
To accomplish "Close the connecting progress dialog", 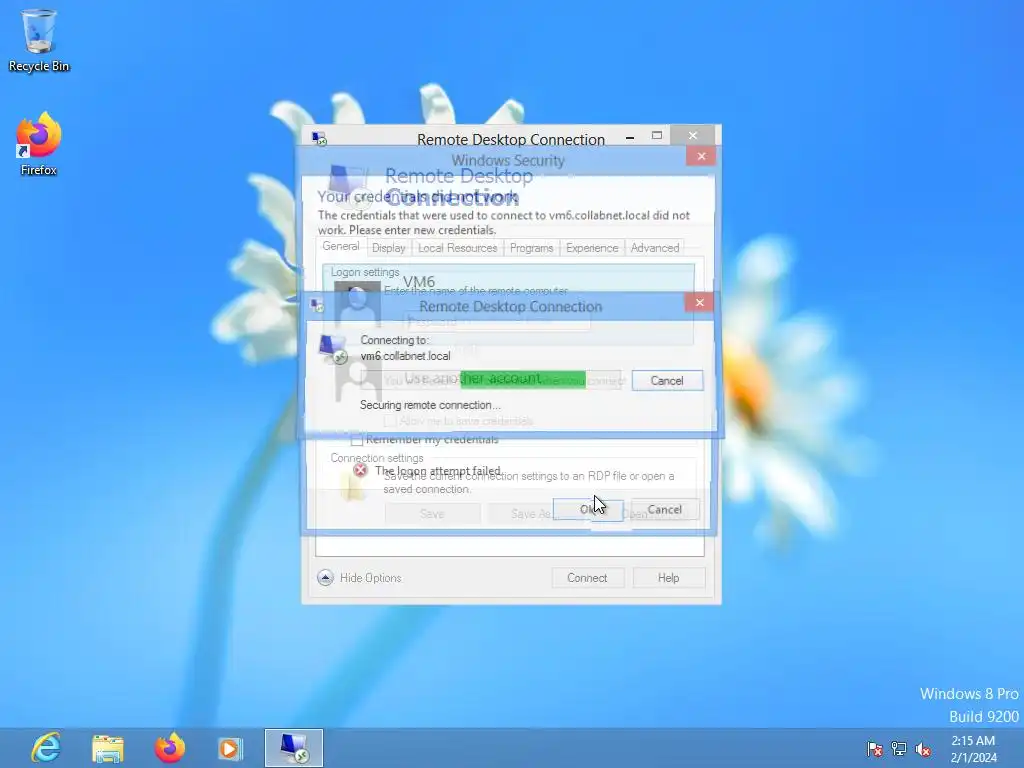I will click(699, 302).
